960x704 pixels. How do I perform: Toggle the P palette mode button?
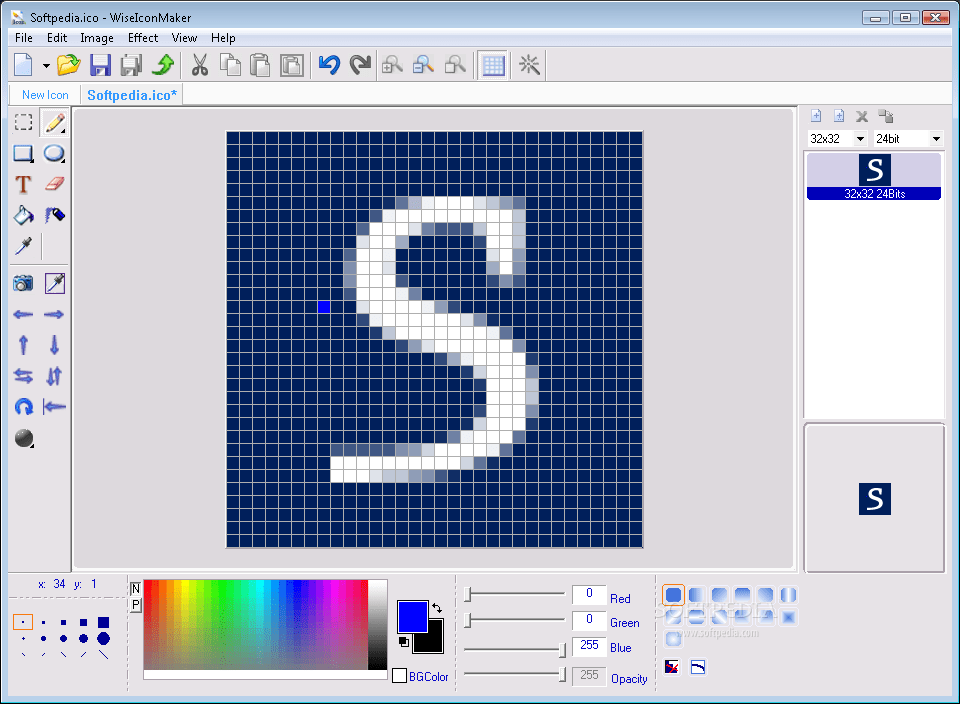click(136, 605)
